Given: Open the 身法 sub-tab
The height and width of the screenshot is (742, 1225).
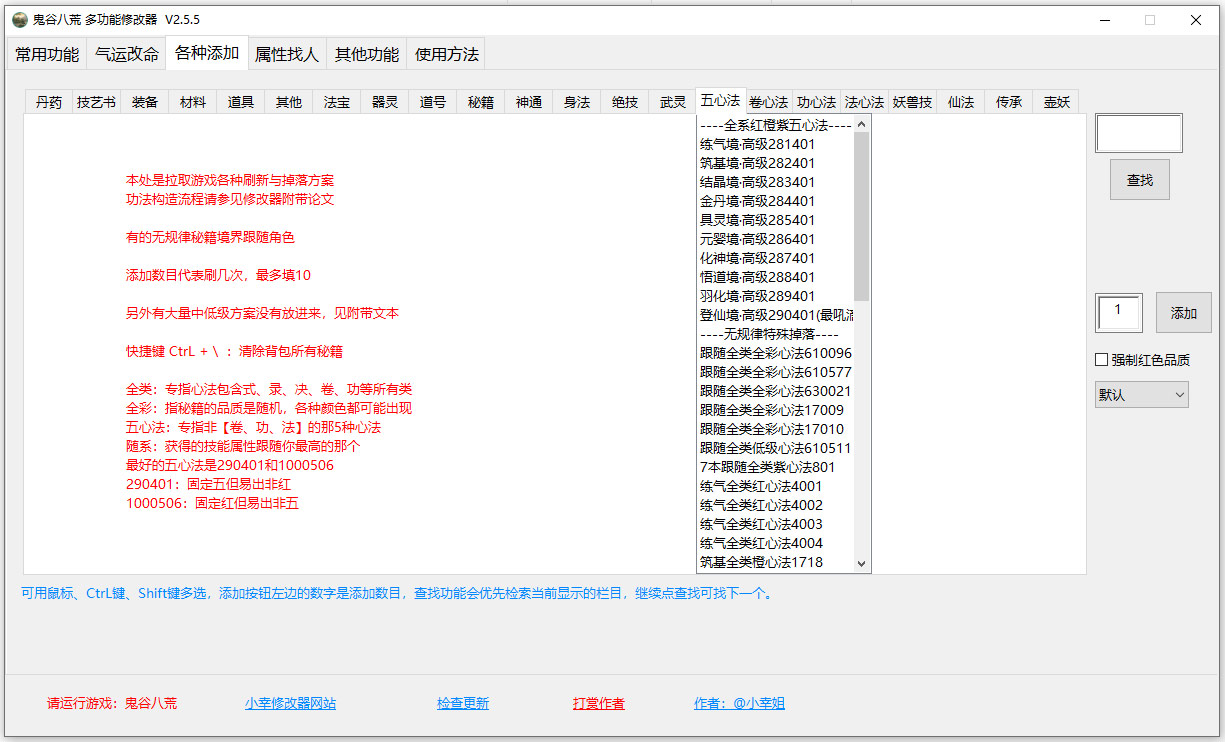Looking at the screenshot, I should [577, 102].
